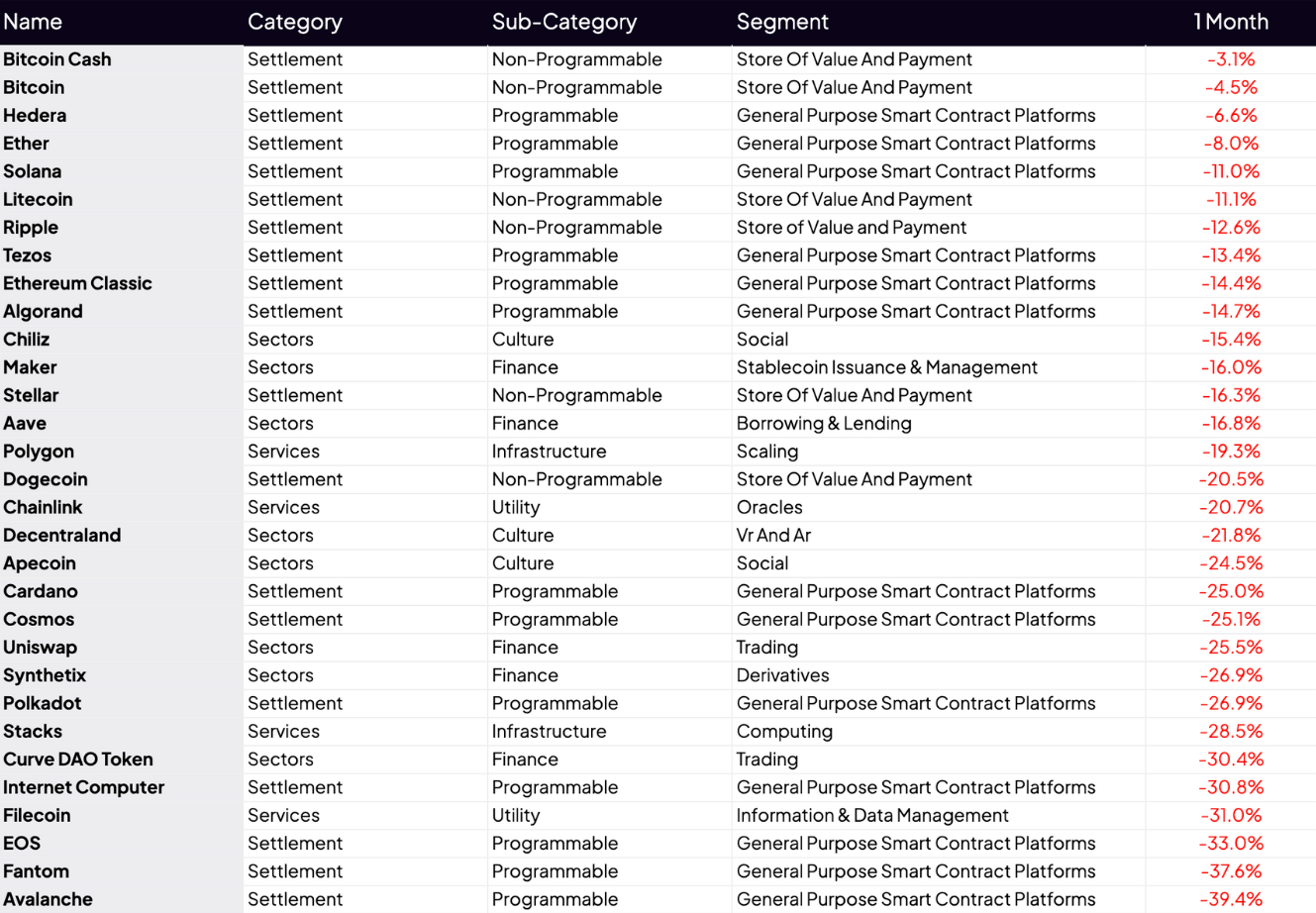
Task: Click Synthetix's Derivatives segment cell
Action: [x=782, y=675]
